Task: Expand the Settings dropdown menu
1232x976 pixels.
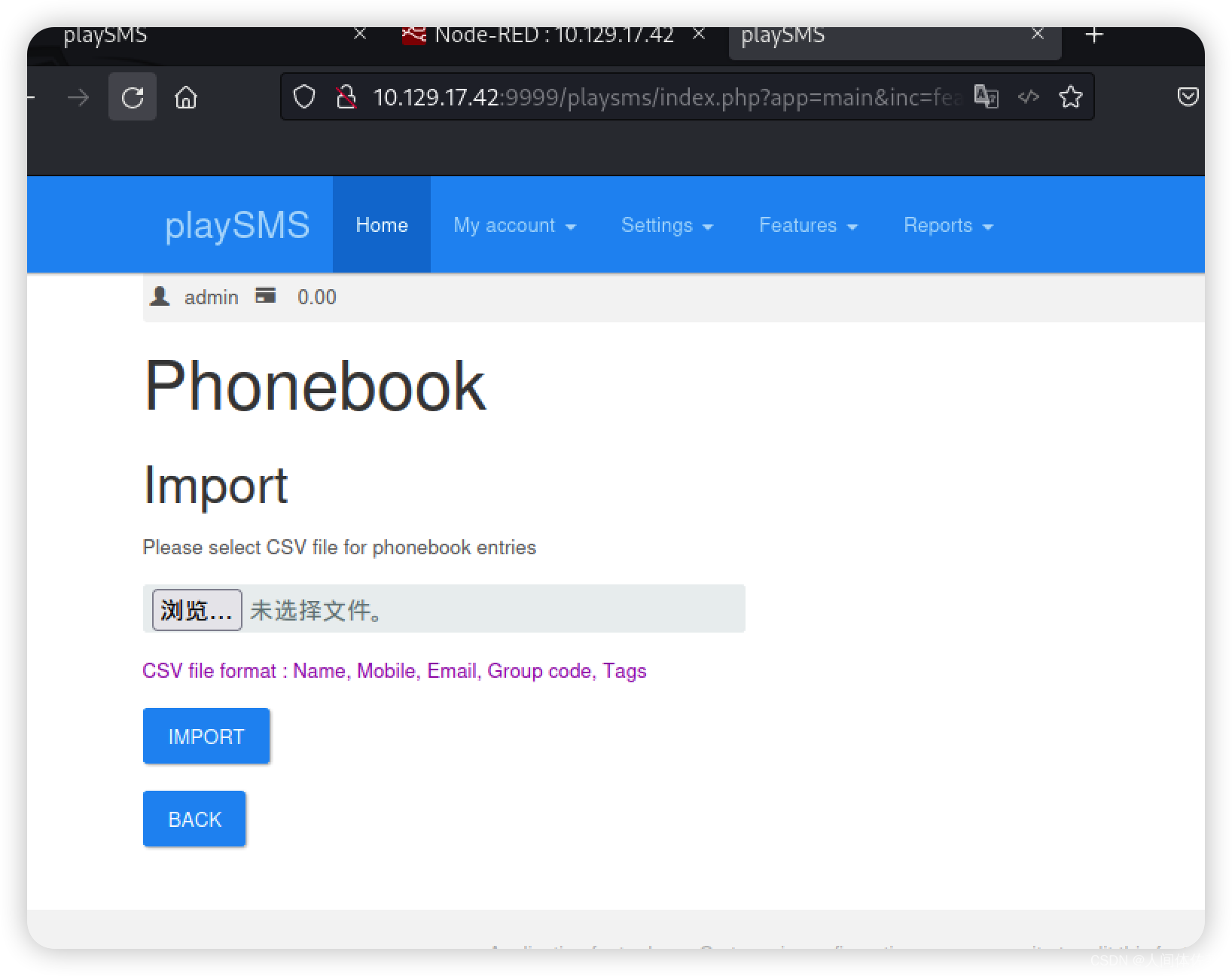Action: coord(666,225)
